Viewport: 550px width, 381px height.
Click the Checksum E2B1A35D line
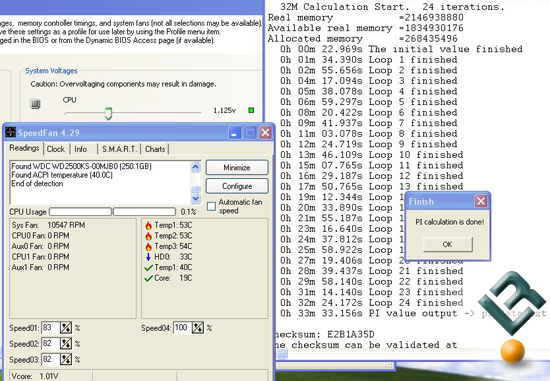[324, 334]
